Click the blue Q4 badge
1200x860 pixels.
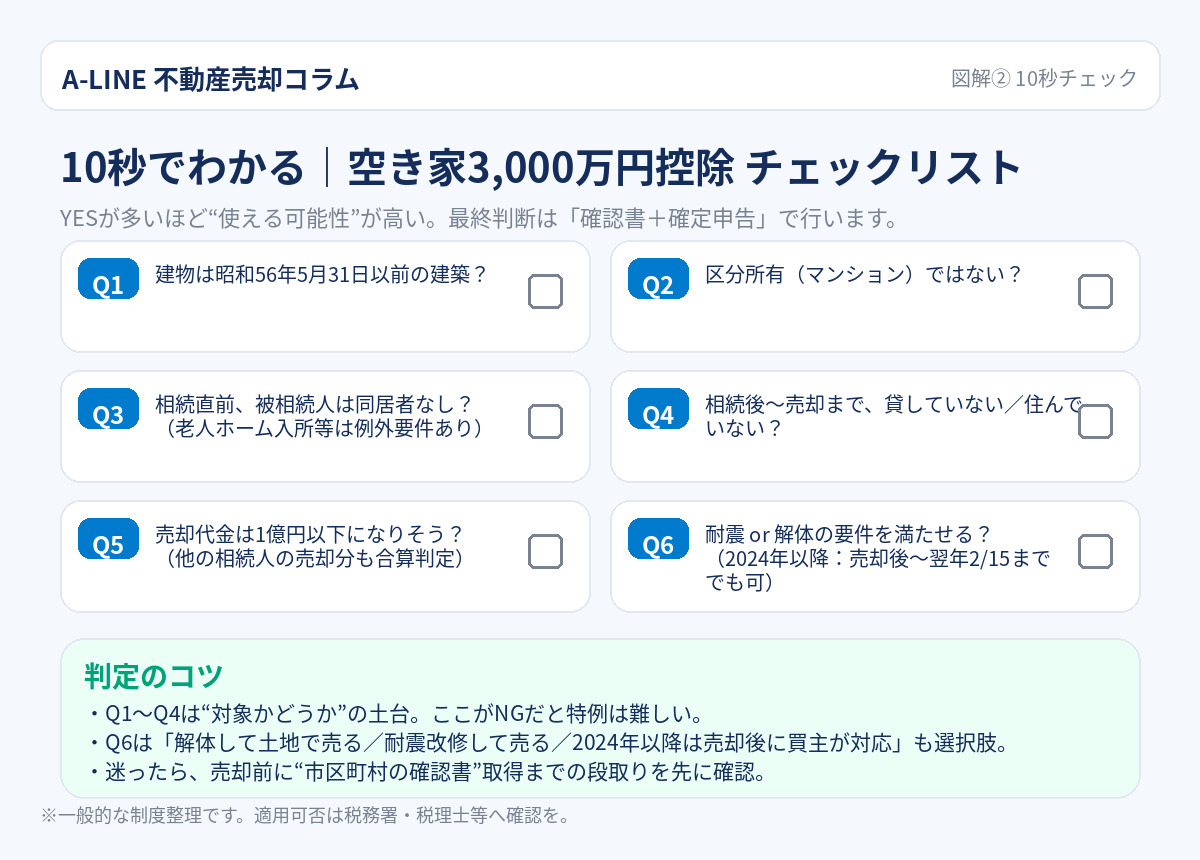pyautogui.click(x=658, y=410)
